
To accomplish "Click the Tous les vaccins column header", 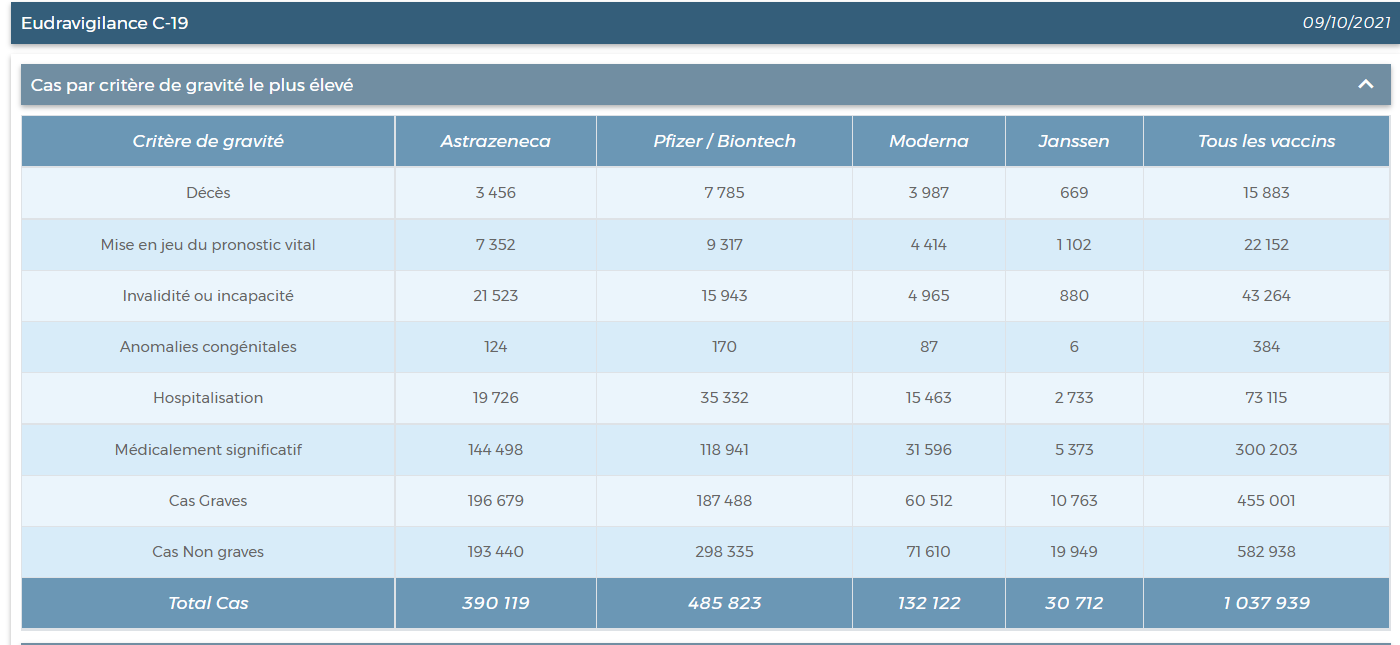I will 1266,141.
